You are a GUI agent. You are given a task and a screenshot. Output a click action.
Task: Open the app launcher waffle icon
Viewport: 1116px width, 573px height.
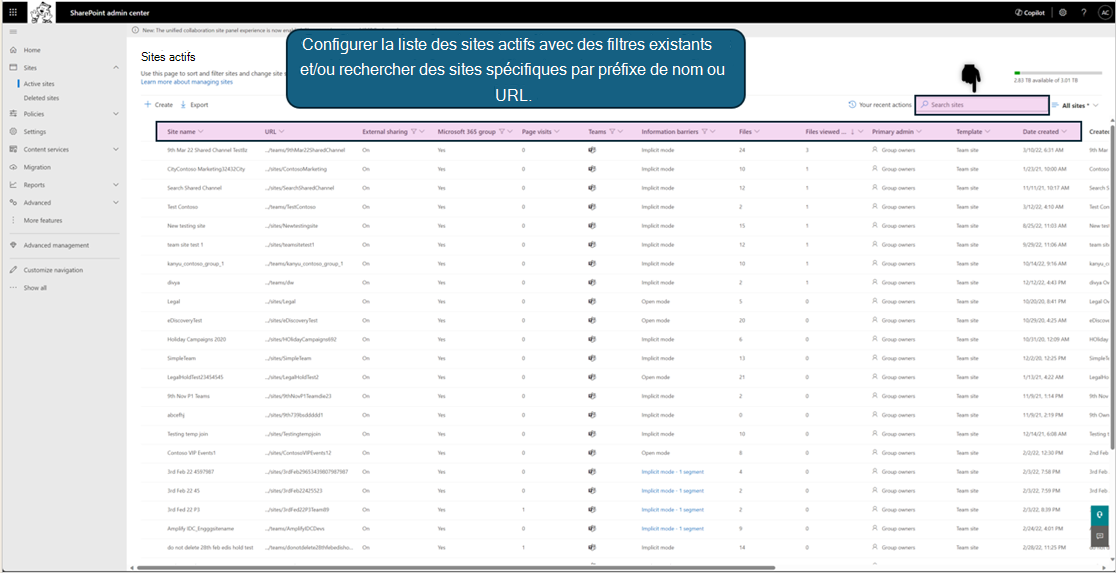pyautogui.click(x=13, y=13)
